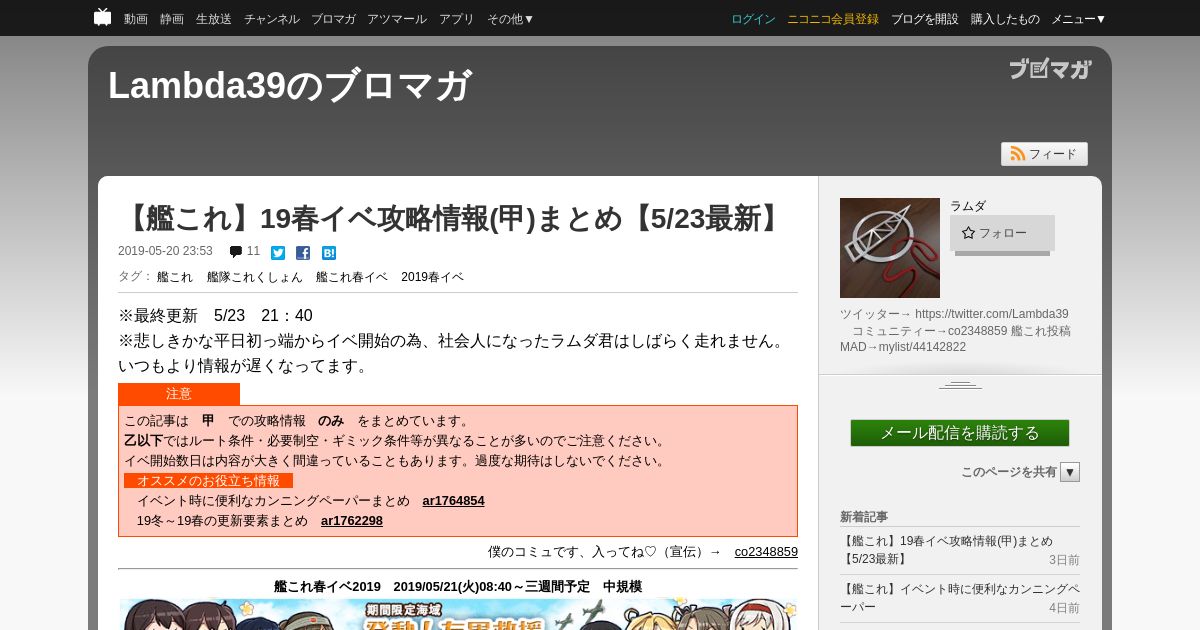
Task: Click オススメのお役立ち情報 label
Action: 208,481
